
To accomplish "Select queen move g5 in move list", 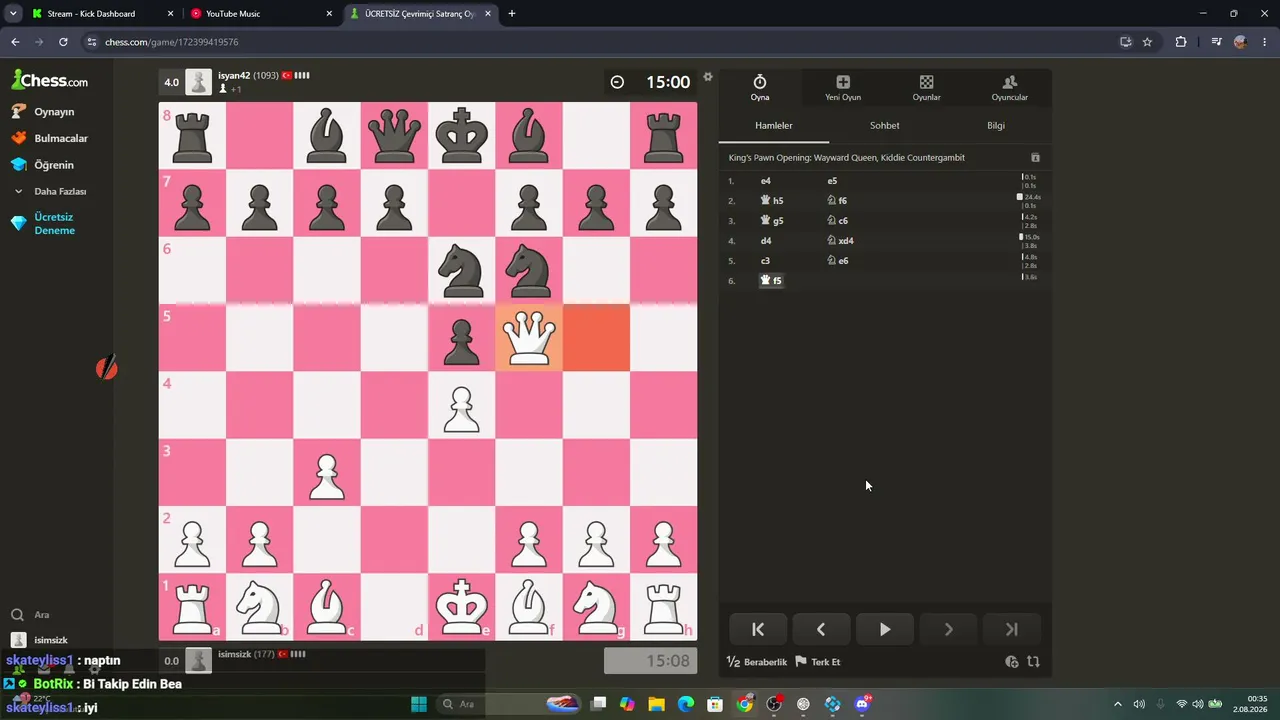I will click(772, 221).
